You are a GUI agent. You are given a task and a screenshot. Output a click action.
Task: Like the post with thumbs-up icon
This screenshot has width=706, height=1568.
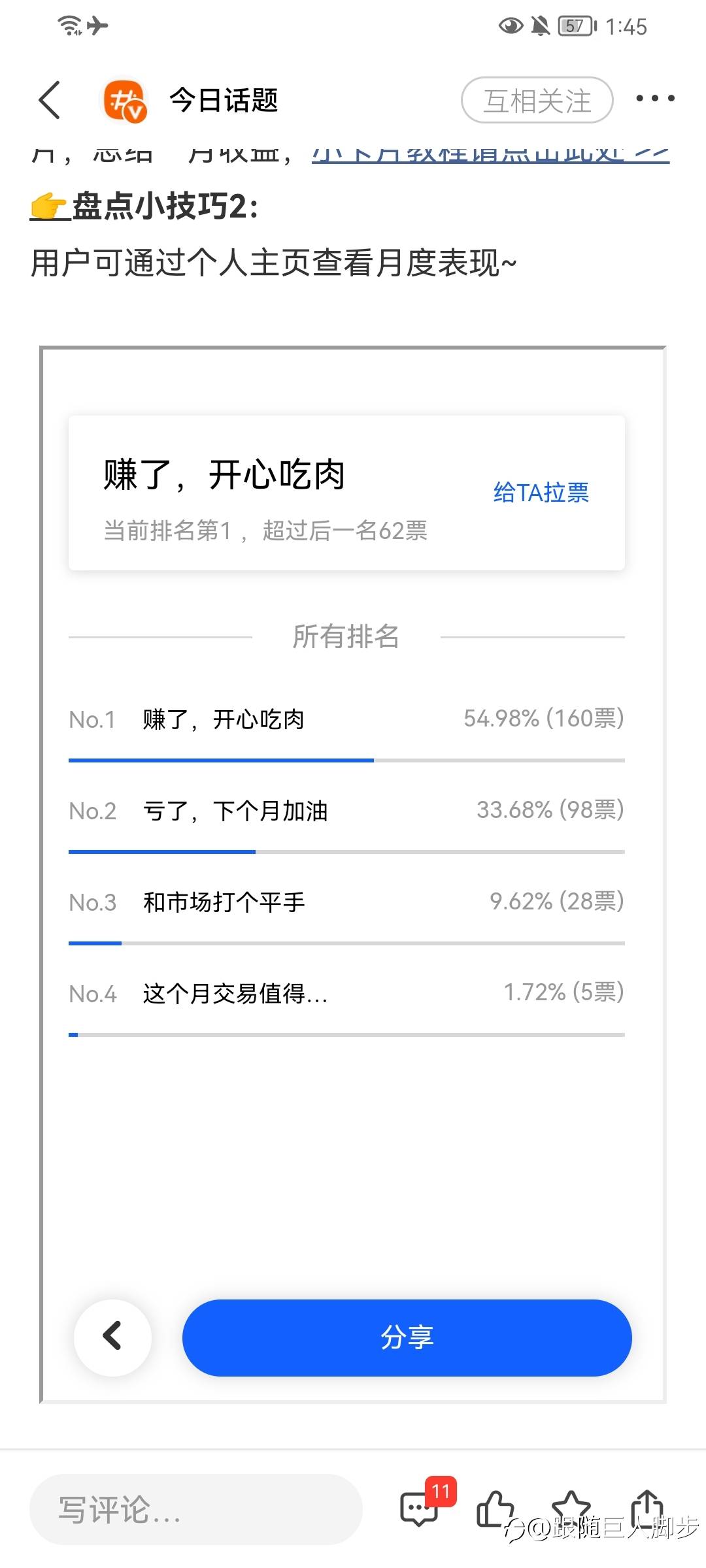(x=495, y=1509)
